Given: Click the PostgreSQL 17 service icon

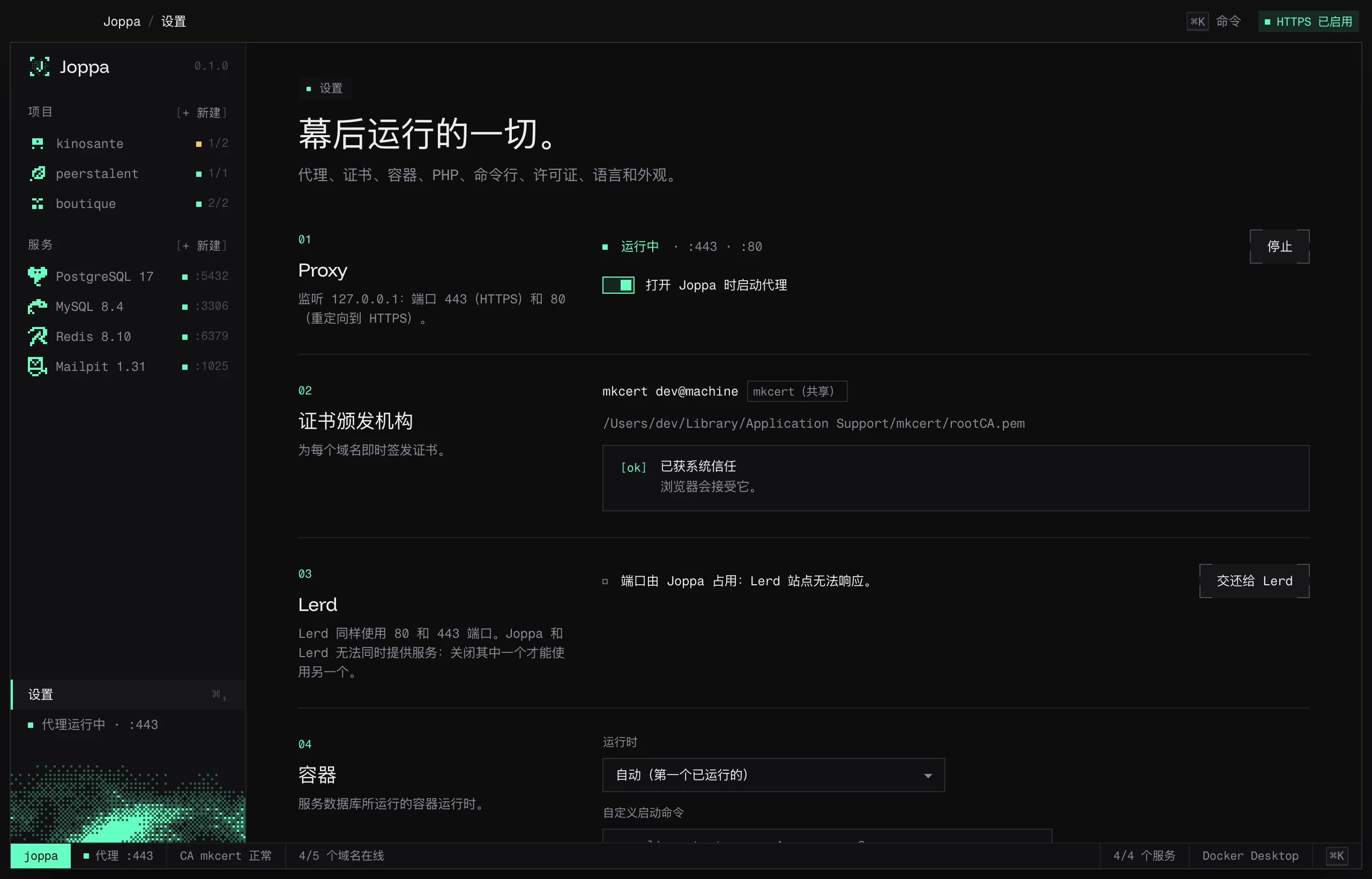Looking at the screenshot, I should click(x=38, y=276).
